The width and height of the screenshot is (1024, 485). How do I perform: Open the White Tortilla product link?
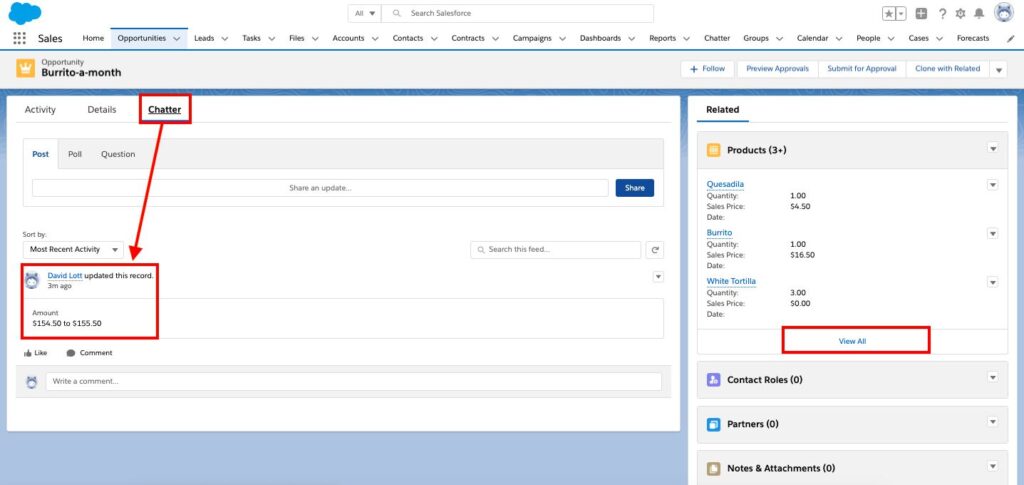pos(731,281)
